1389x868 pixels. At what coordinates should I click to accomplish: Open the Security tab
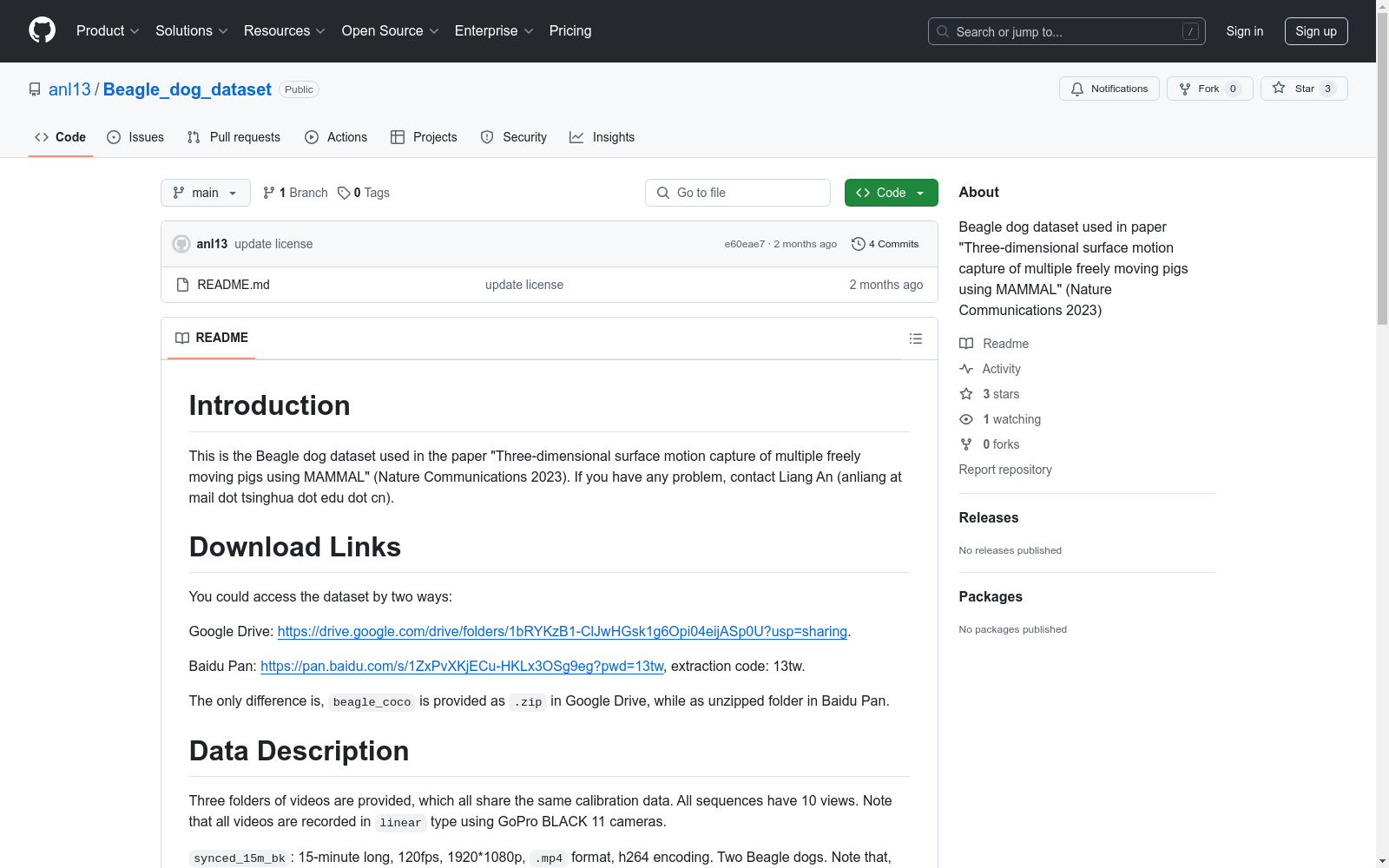(514, 137)
